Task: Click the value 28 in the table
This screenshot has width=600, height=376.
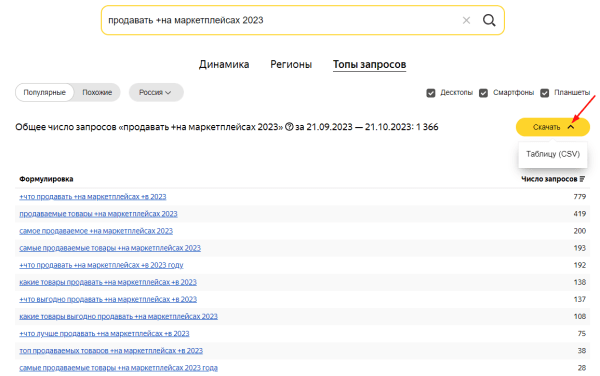Action: click(582, 368)
